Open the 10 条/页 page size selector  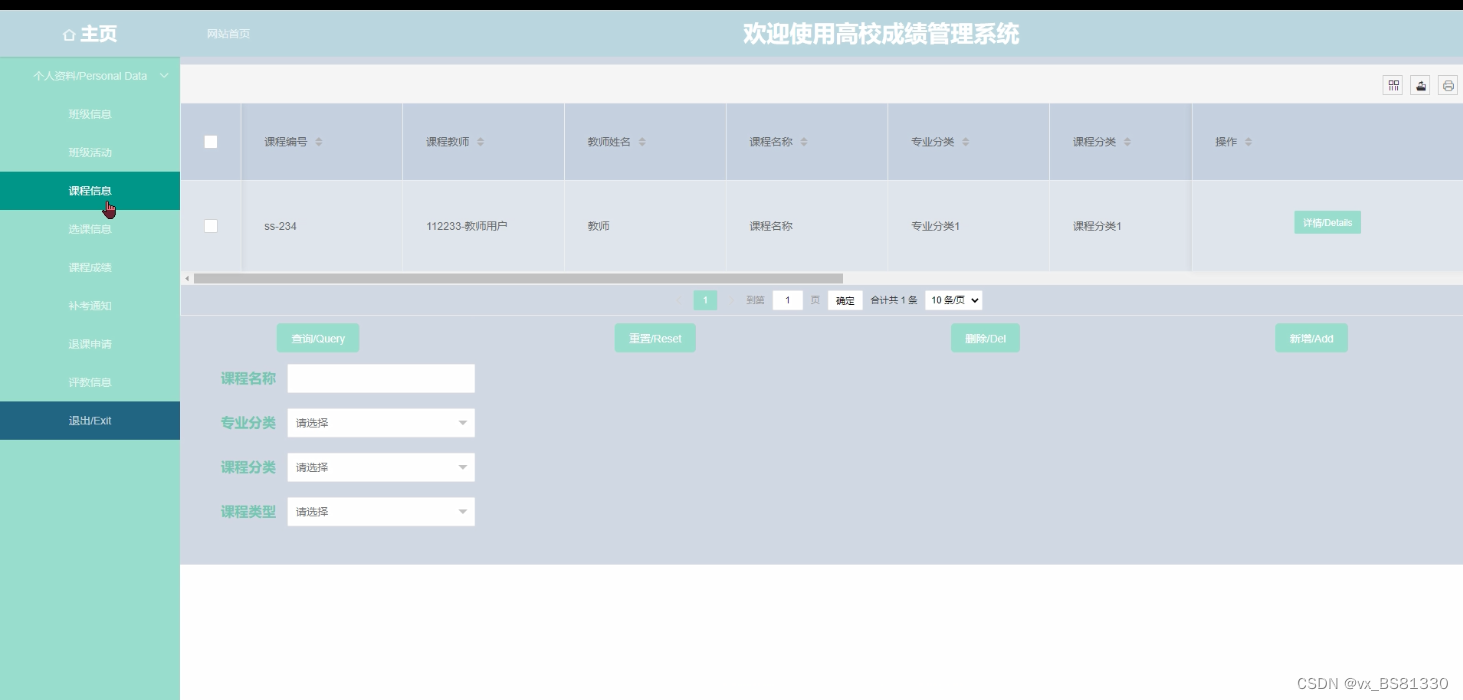953,300
